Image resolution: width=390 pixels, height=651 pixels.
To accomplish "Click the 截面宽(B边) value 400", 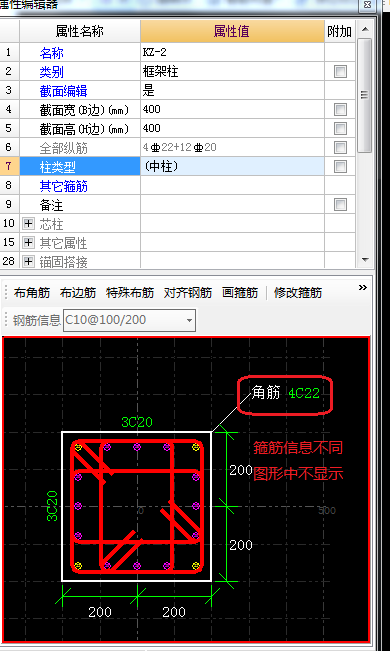I will [232, 109].
